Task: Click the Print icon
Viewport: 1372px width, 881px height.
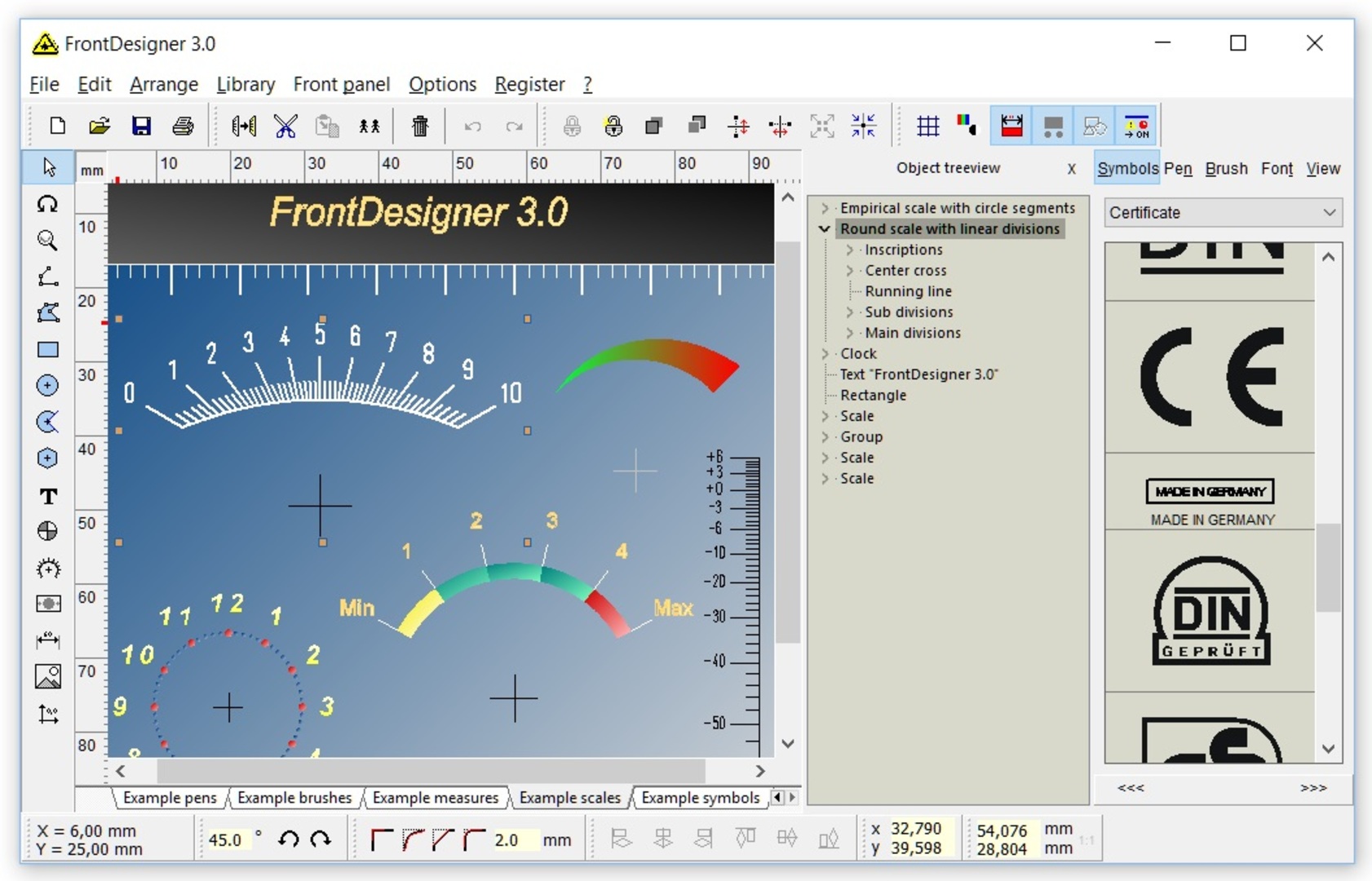Action: (x=183, y=126)
